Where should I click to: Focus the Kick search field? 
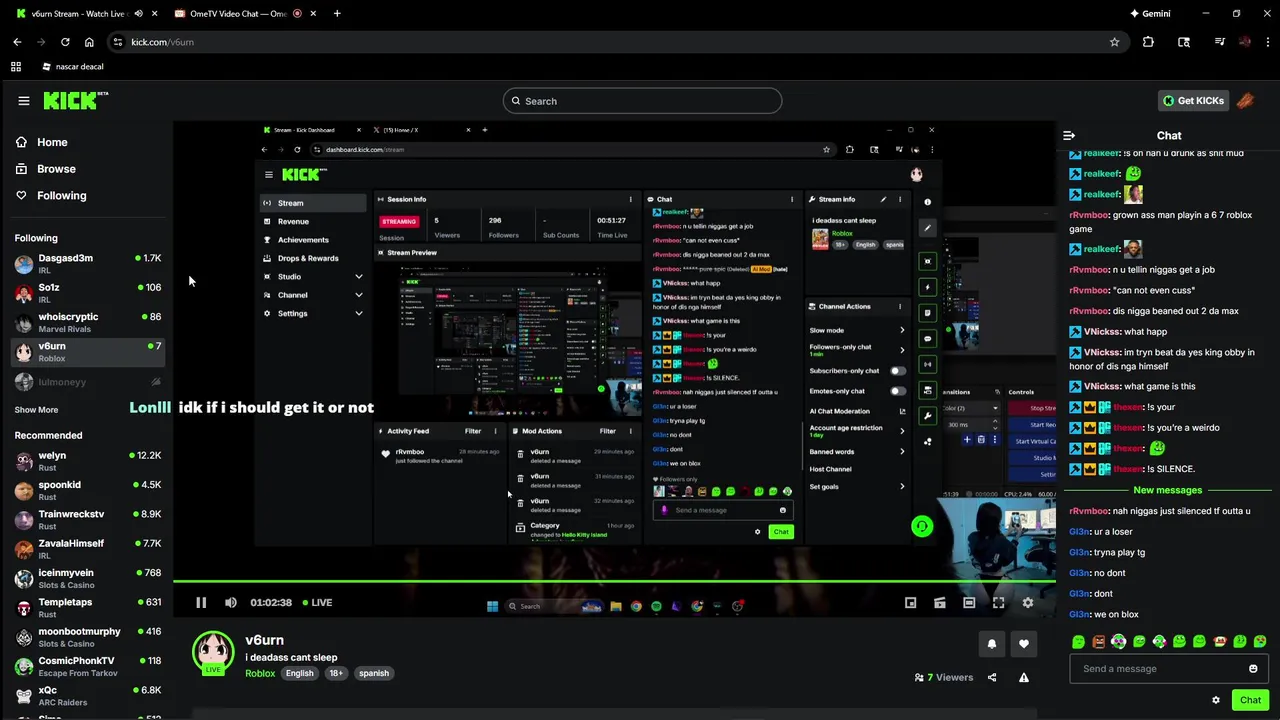[x=642, y=101]
